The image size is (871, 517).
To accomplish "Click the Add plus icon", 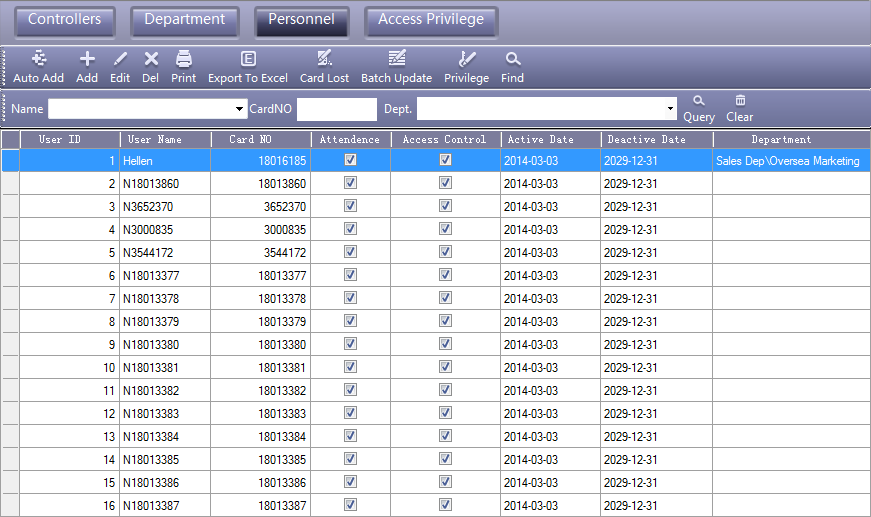I will pyautogui.click(x=87, y=59).
